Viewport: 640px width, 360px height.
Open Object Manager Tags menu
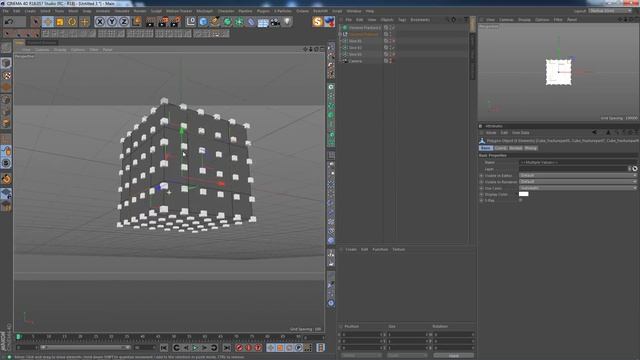coord(402,20)
